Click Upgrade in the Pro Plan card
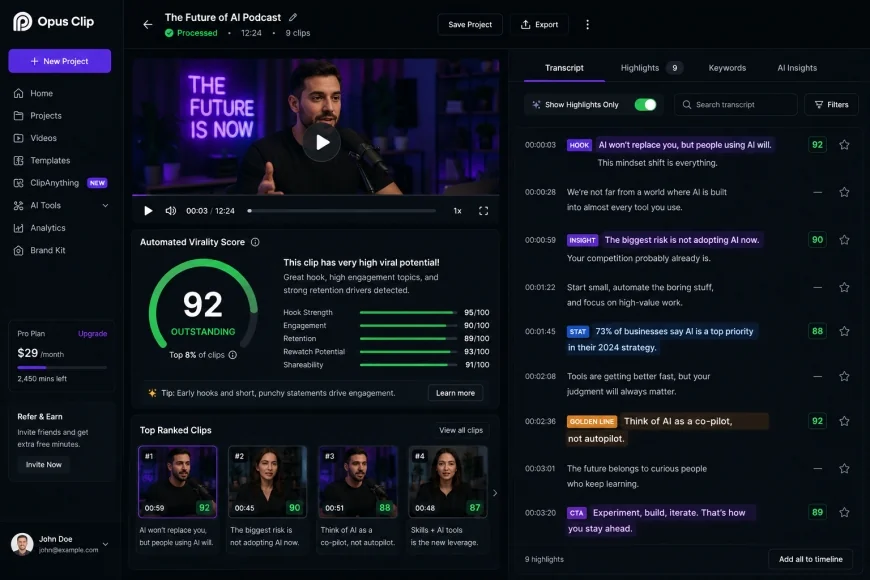The width and height of the screenshot is (870, 580). point(92,334)
